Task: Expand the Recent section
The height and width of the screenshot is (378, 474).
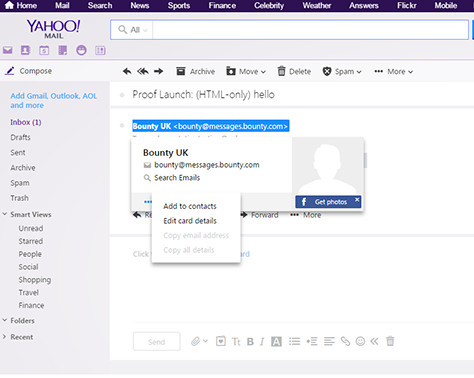Action: pos(5,337)
